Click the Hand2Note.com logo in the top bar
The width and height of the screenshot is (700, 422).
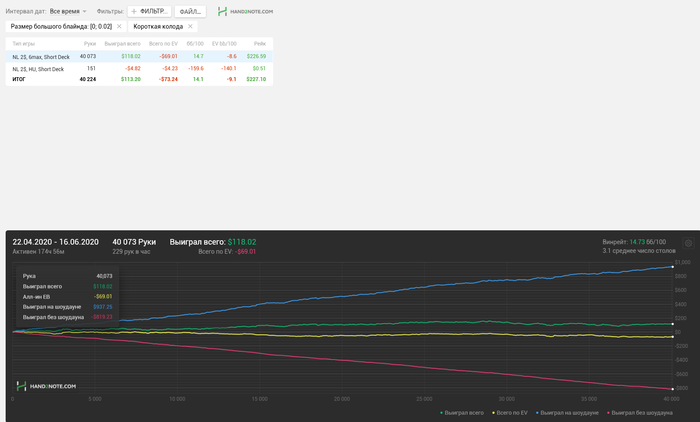click(x=245, y=11)
